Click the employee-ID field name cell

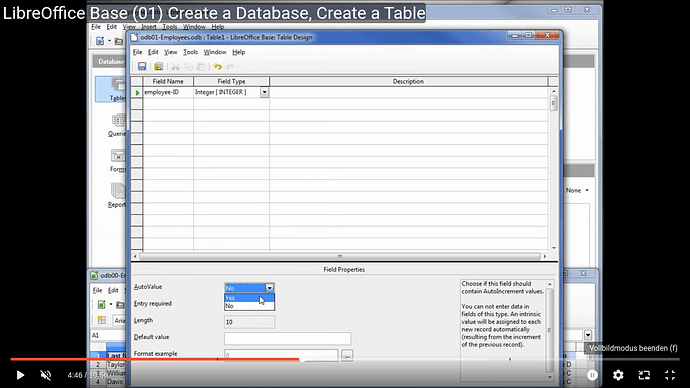tap(168, 92)
